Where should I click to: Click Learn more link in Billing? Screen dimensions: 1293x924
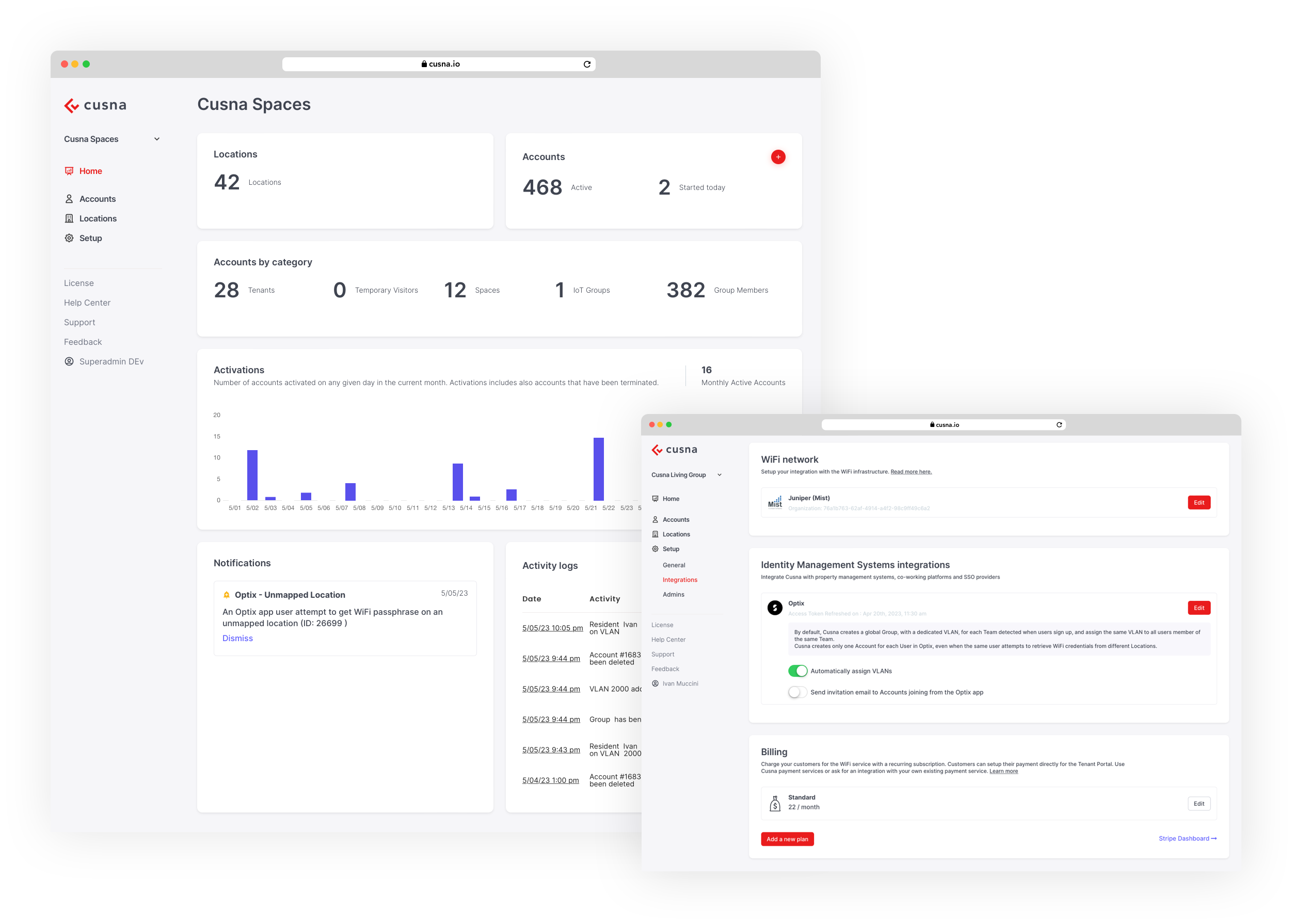pos(1003,771)
